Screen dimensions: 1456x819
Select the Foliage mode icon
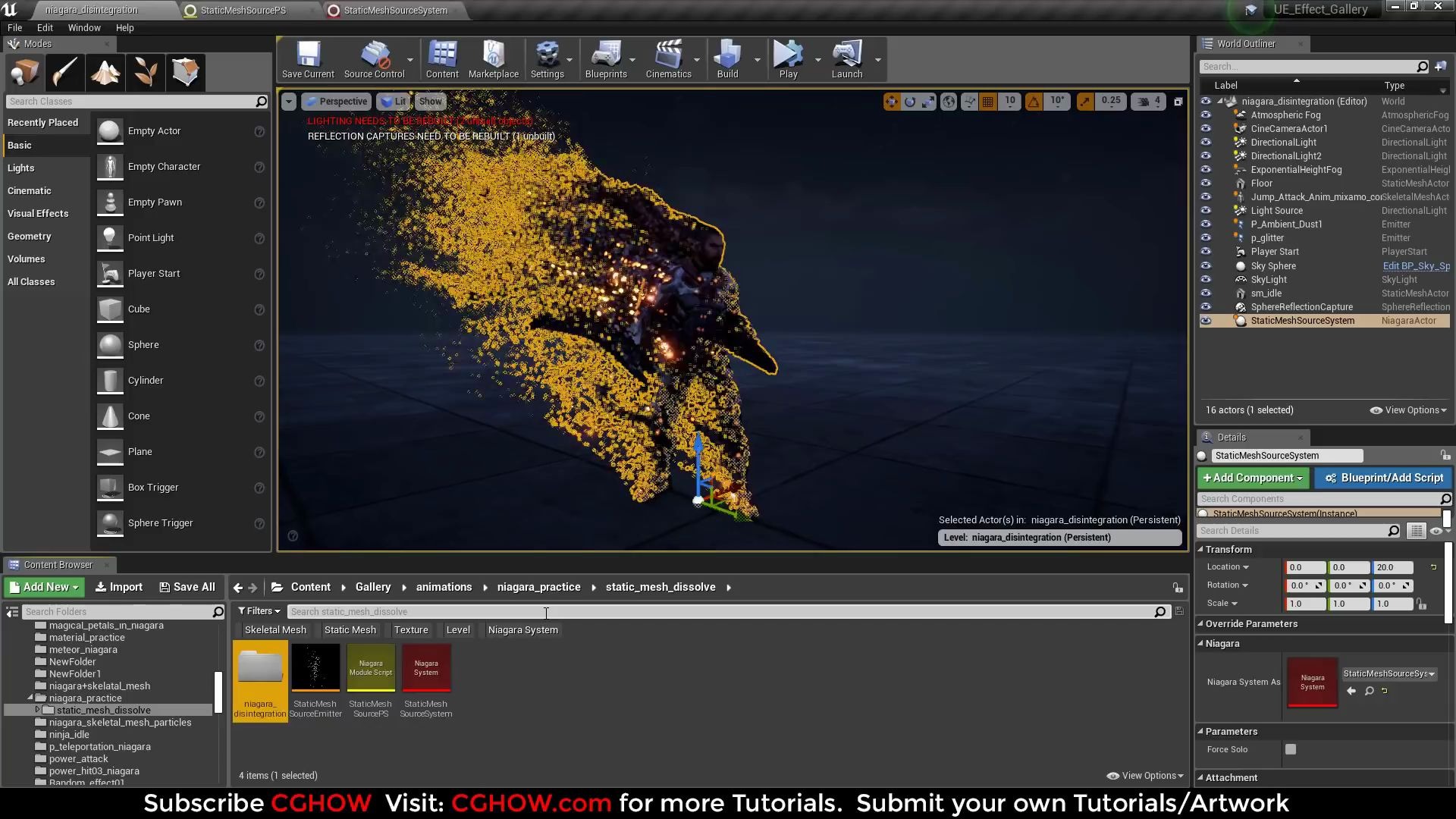click(146, 72)
